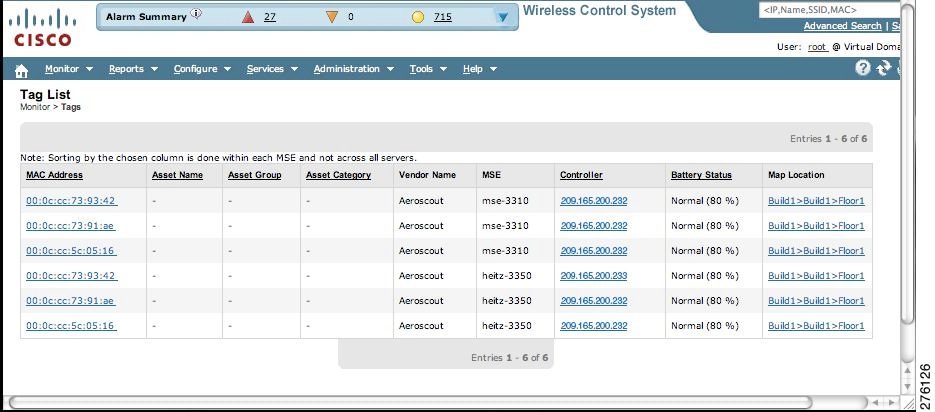Image resolution: width=935 pixels, height=412 pixels.
Task: Click the Tags breadcrumb text
Action: point(70,107)
